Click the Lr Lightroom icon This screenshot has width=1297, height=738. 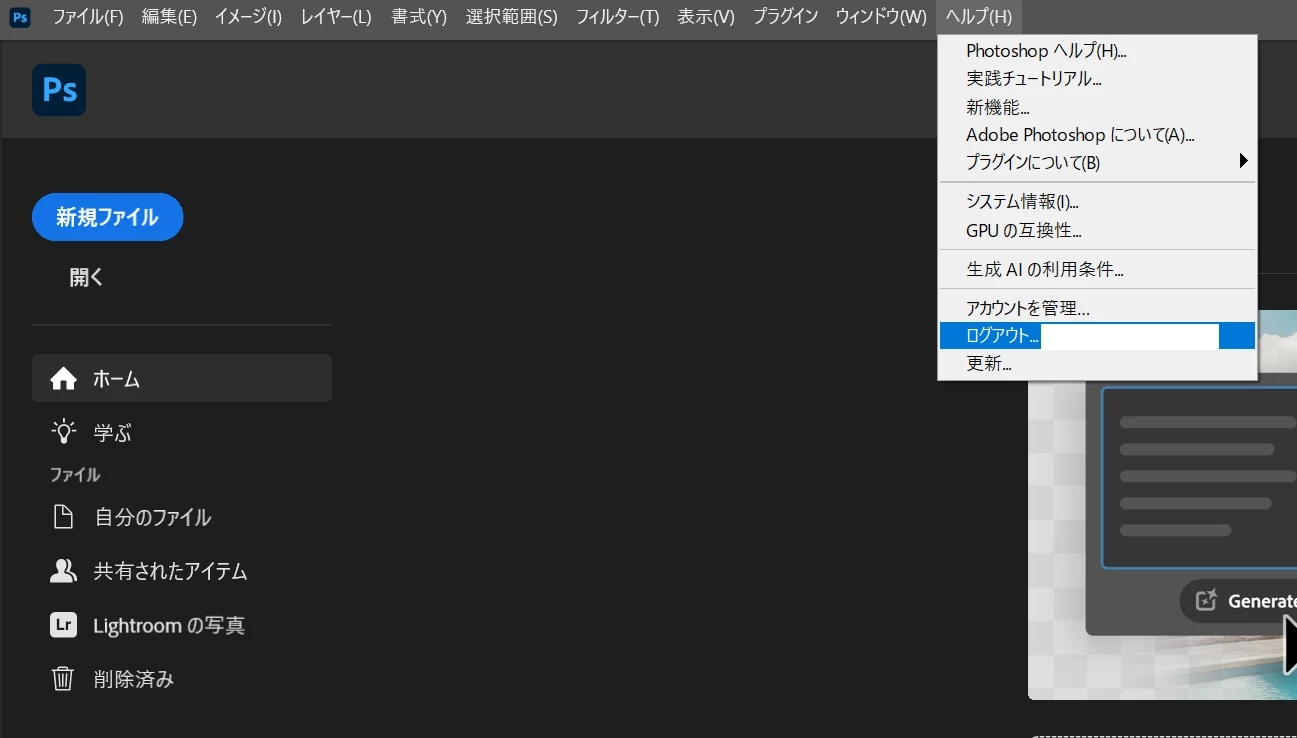[x=63, y=625]
